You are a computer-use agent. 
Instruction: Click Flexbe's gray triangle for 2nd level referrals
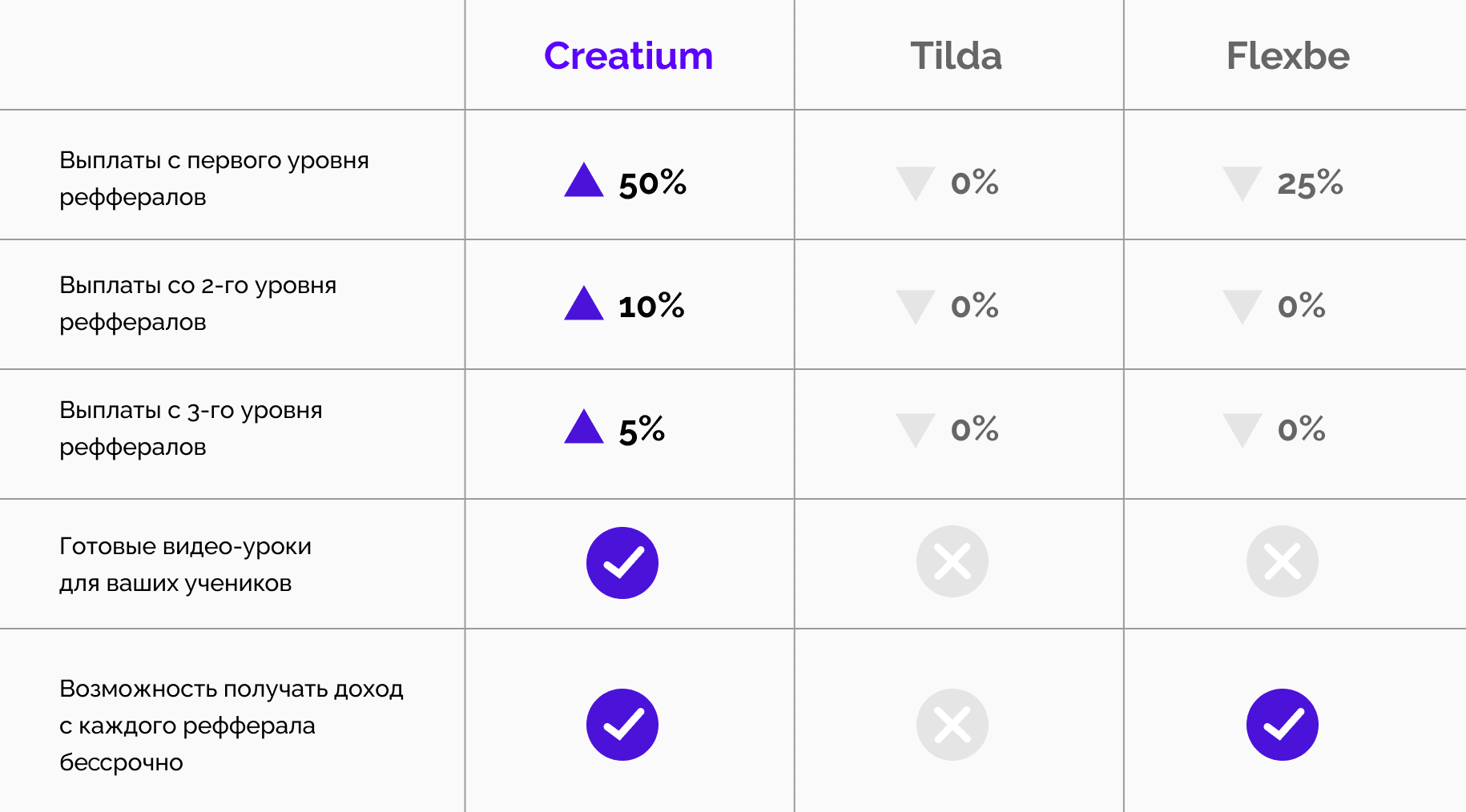coord(1242,304)
